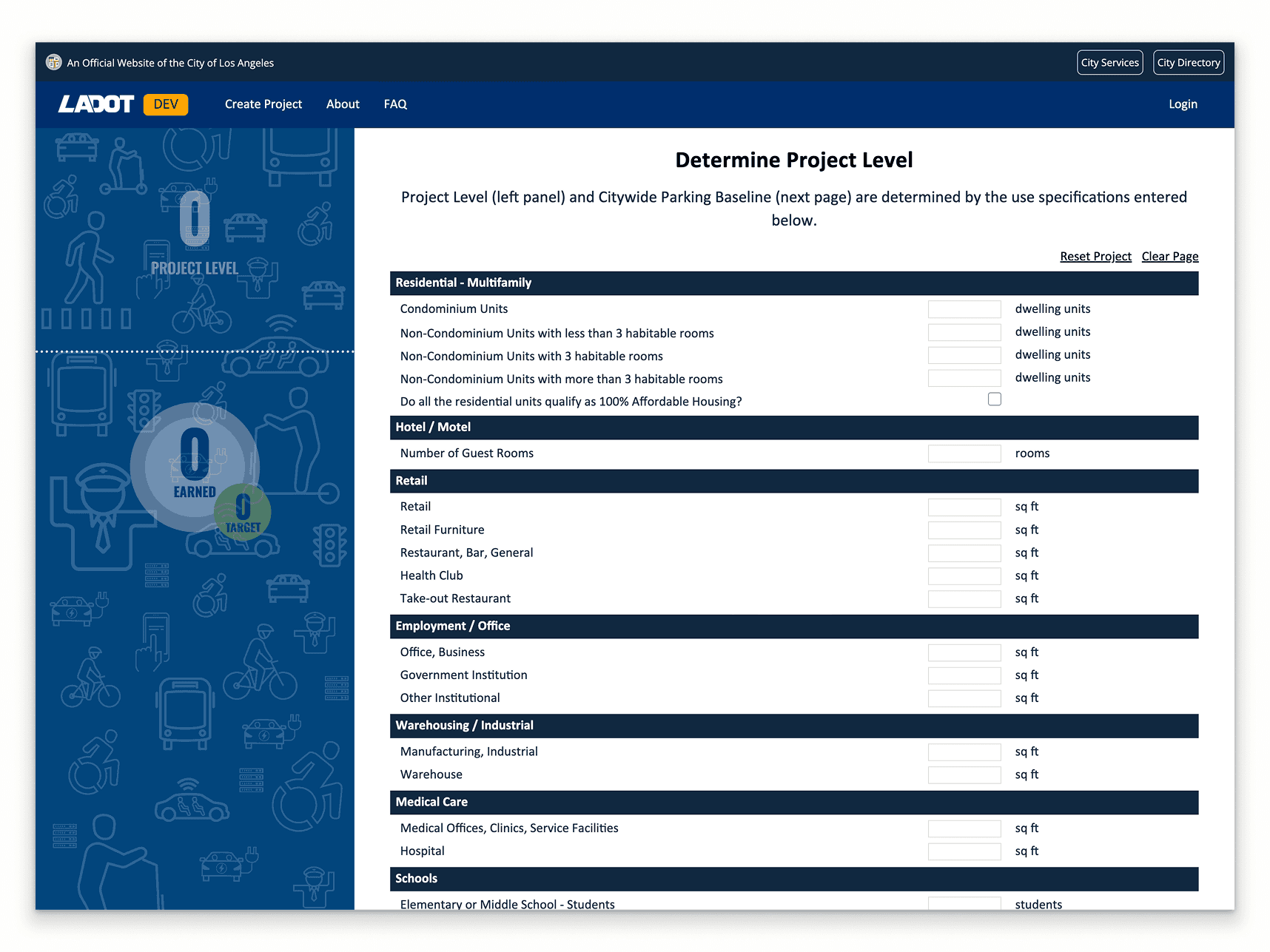Click the Medical Care section header
This screenshot has height=952, width=1270.
794,803
